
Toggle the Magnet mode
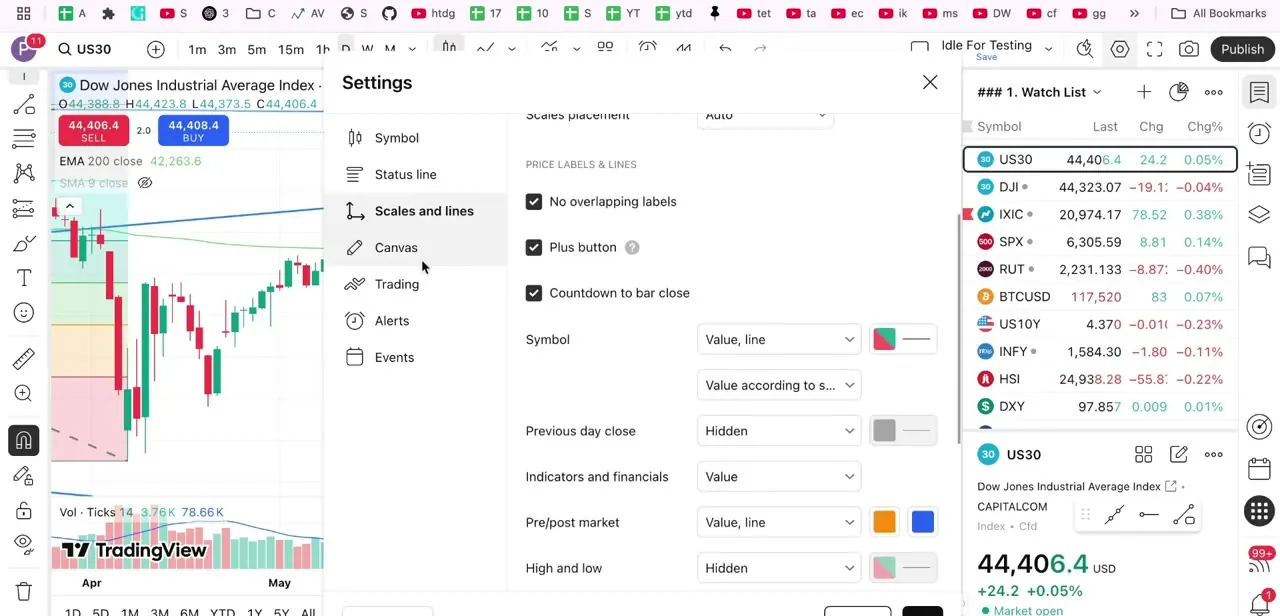24,440
